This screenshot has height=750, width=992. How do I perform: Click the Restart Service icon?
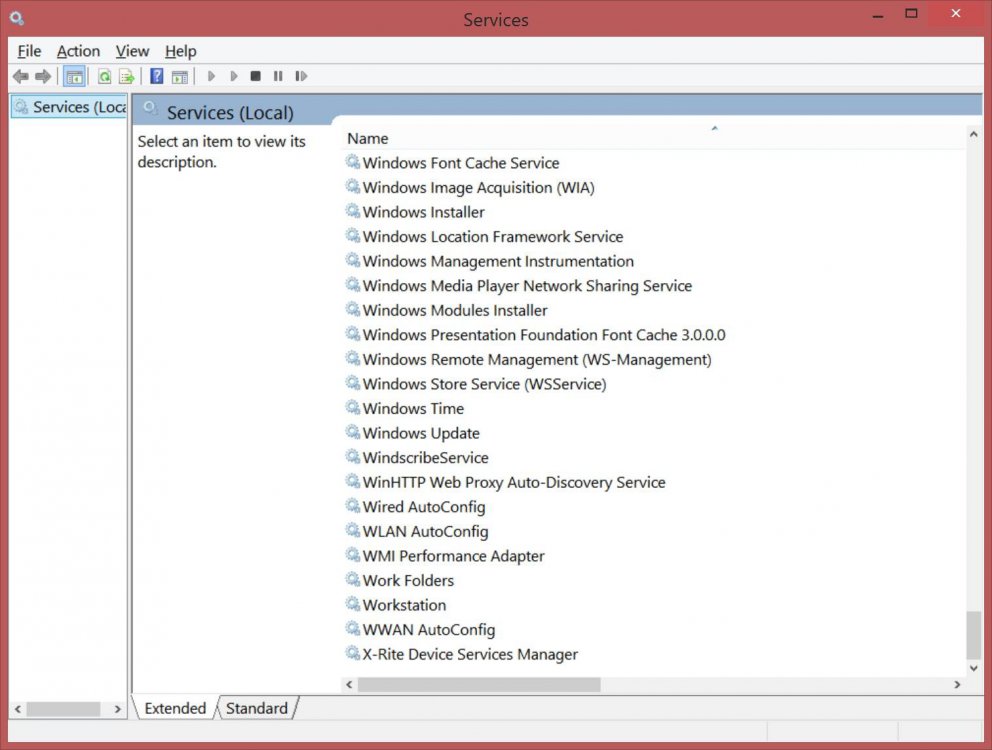click(301, 77)
